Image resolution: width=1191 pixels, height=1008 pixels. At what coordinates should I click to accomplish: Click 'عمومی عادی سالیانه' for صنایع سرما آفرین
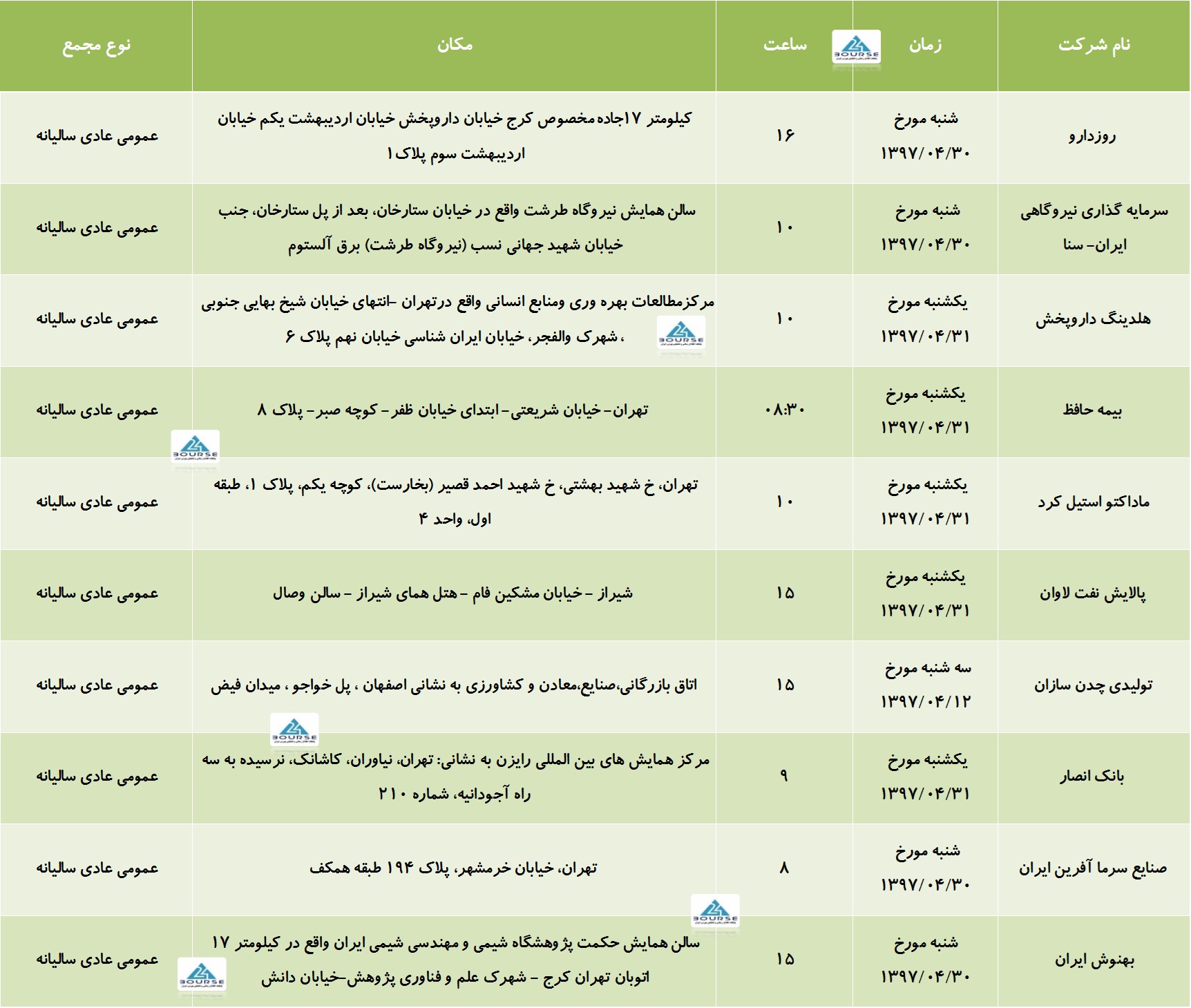(97, 868)
